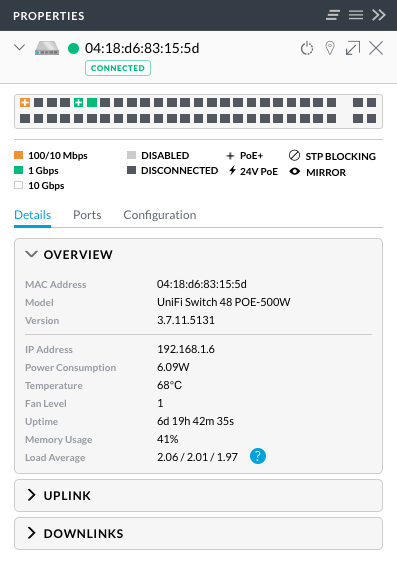Image resolution: width=397 pixels, height=563 pixels.
Task: Switch to the Ports tab
Action: pyautogui.click(x=87, y=215)
